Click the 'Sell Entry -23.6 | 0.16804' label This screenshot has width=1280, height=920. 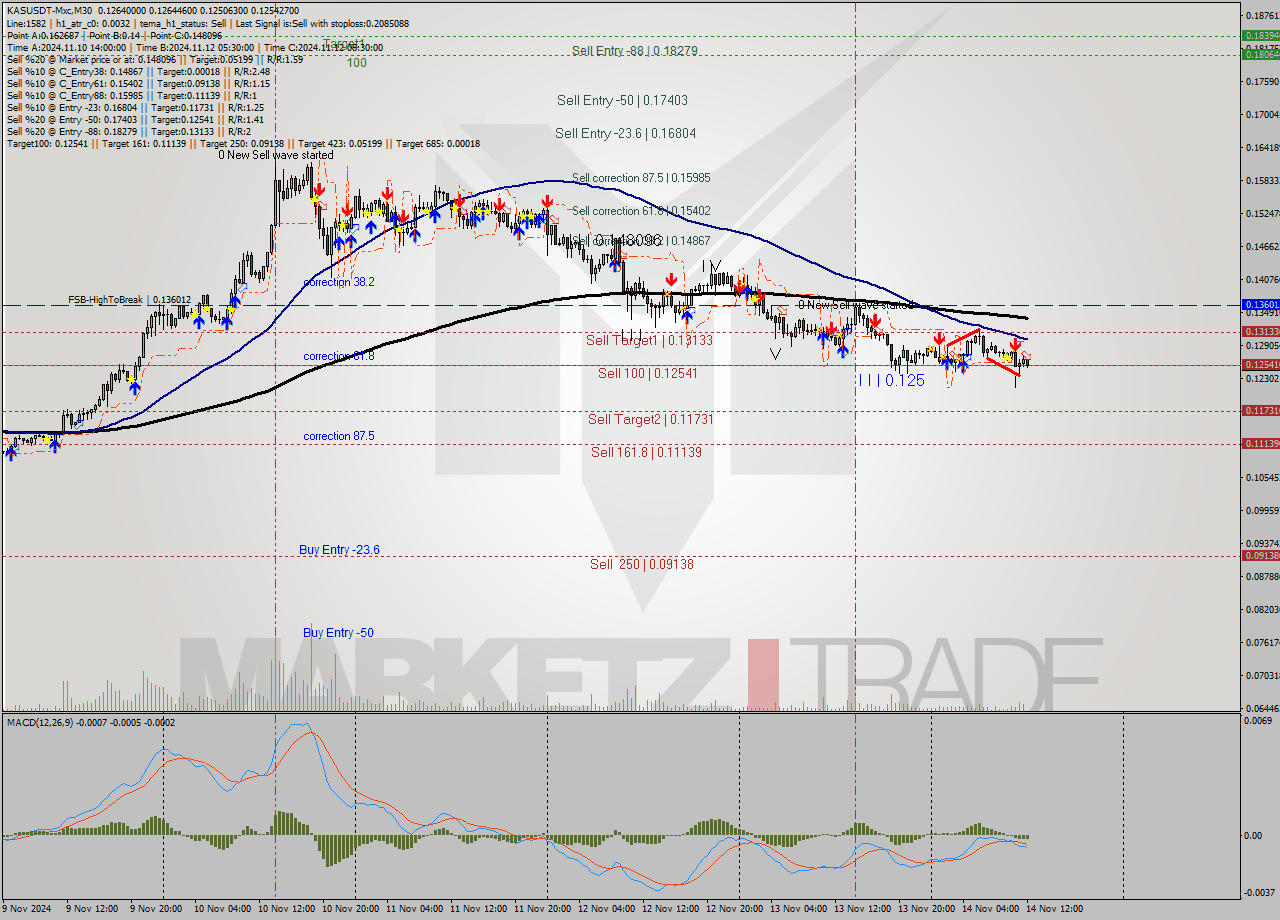click(625, 133)
